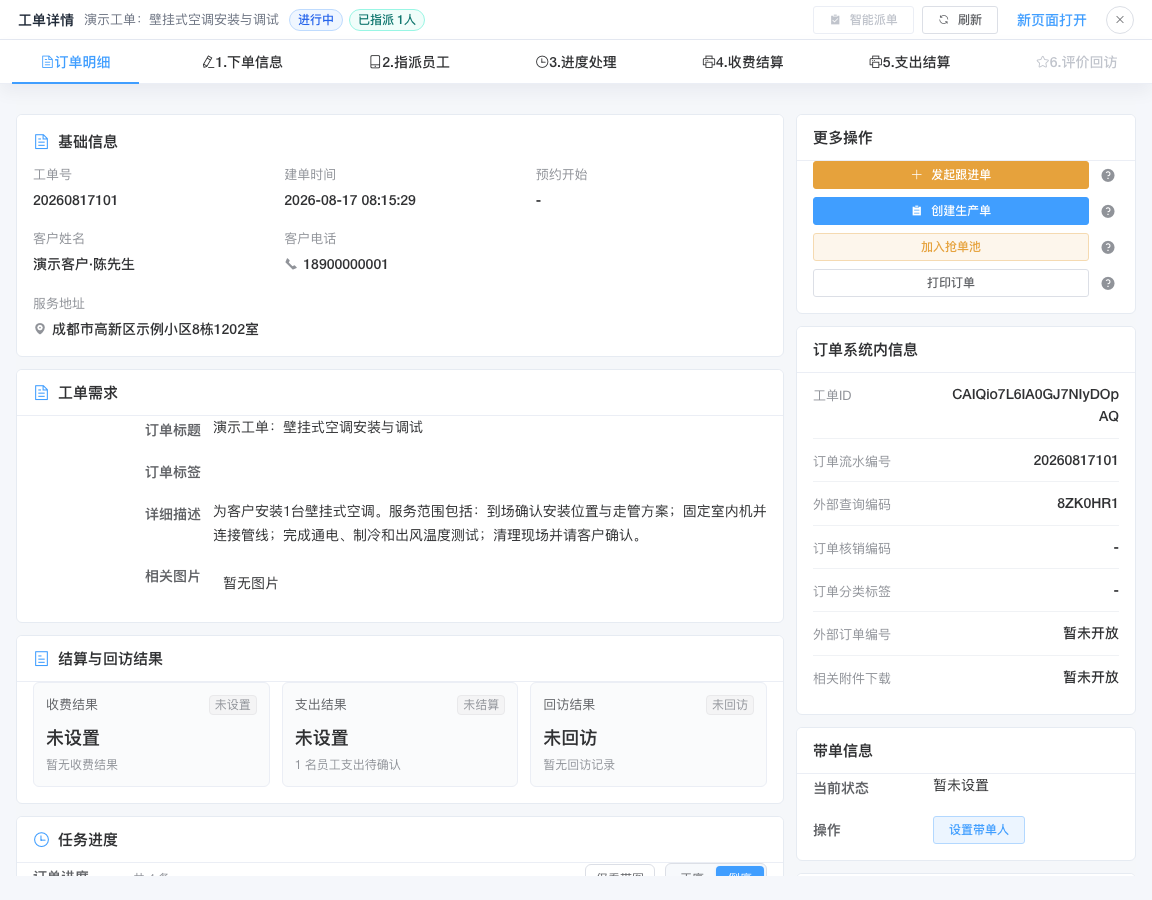The image size is (1152, 900).
Task: Click help icon beside 创建生产单
Action: click(x=1108, y=212)
